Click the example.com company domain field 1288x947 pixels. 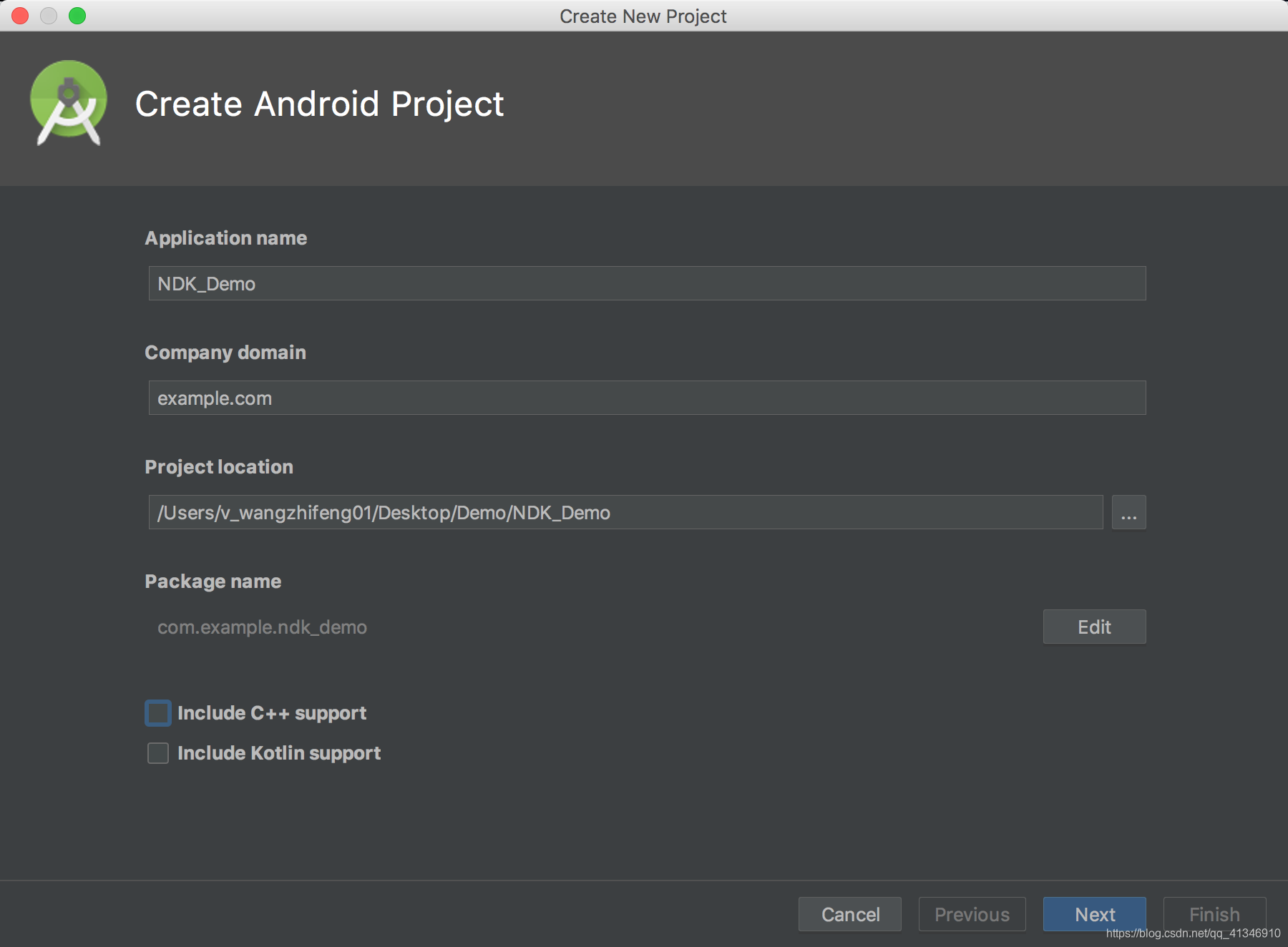tap(644, 398)
